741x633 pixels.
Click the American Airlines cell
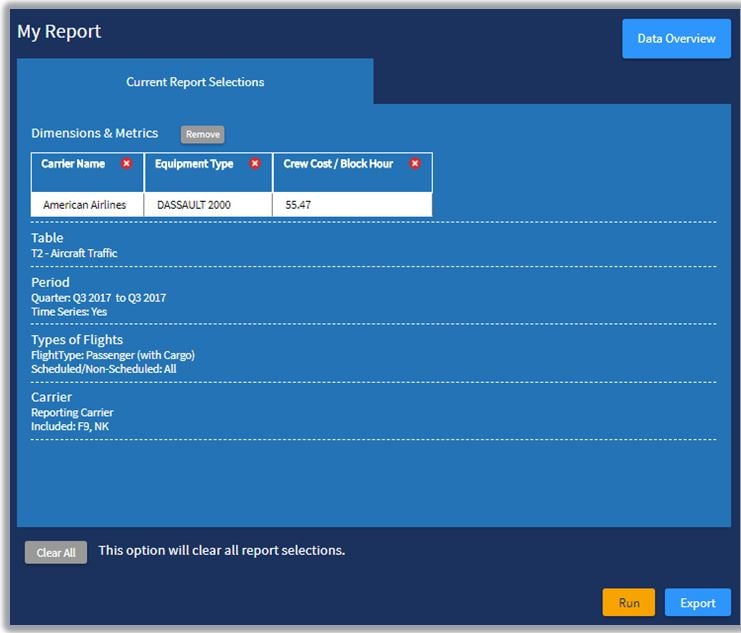pyautogui.click(x=85, y=205)
